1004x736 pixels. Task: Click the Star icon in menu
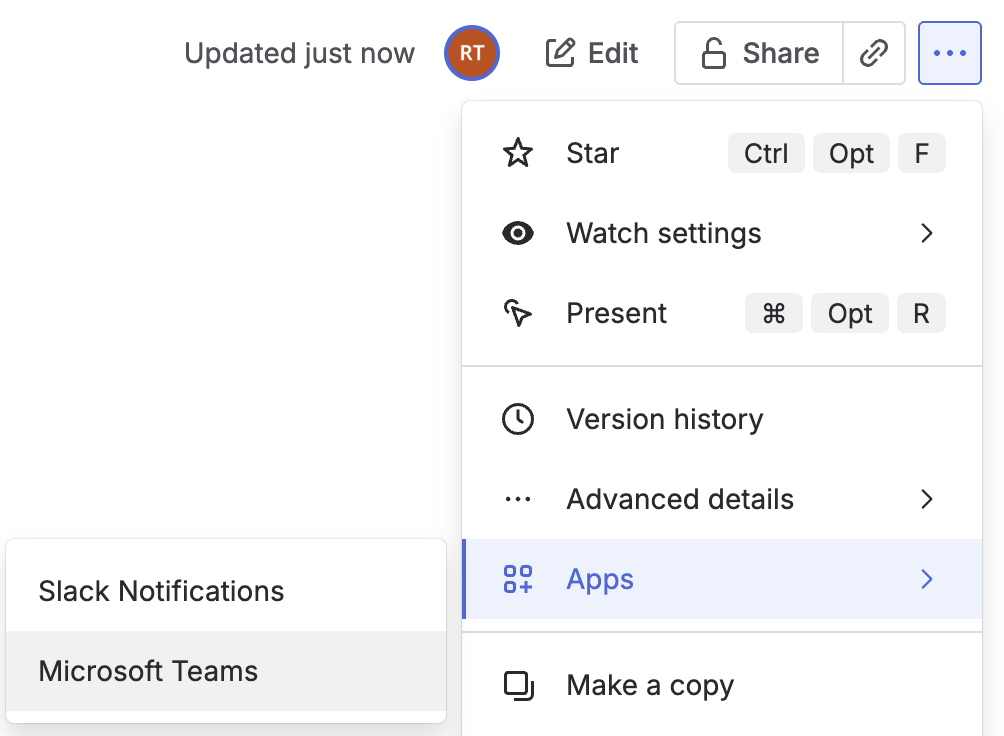pyautogui.click(x=517, y=154)
